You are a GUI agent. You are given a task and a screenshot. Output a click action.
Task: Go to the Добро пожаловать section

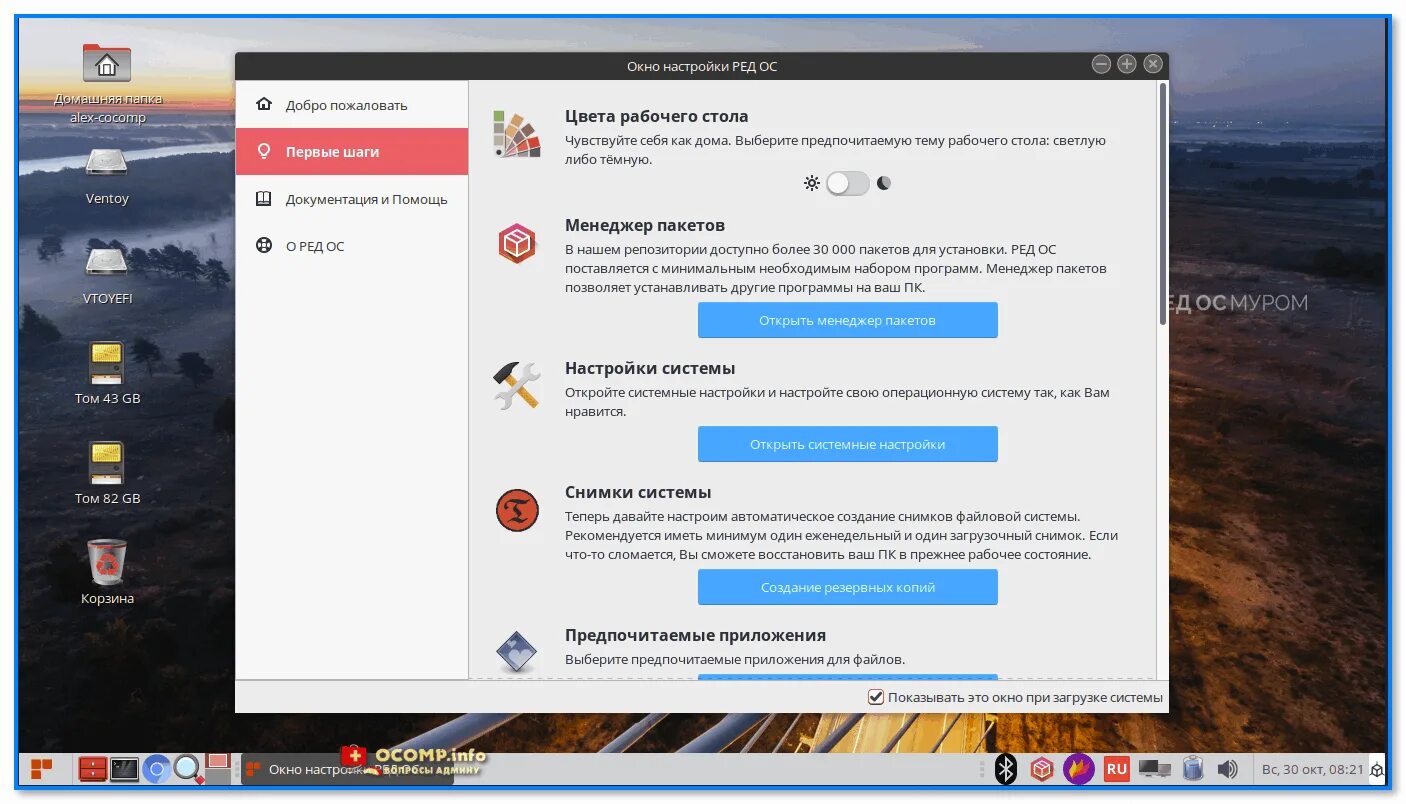(x=352, y=105)
